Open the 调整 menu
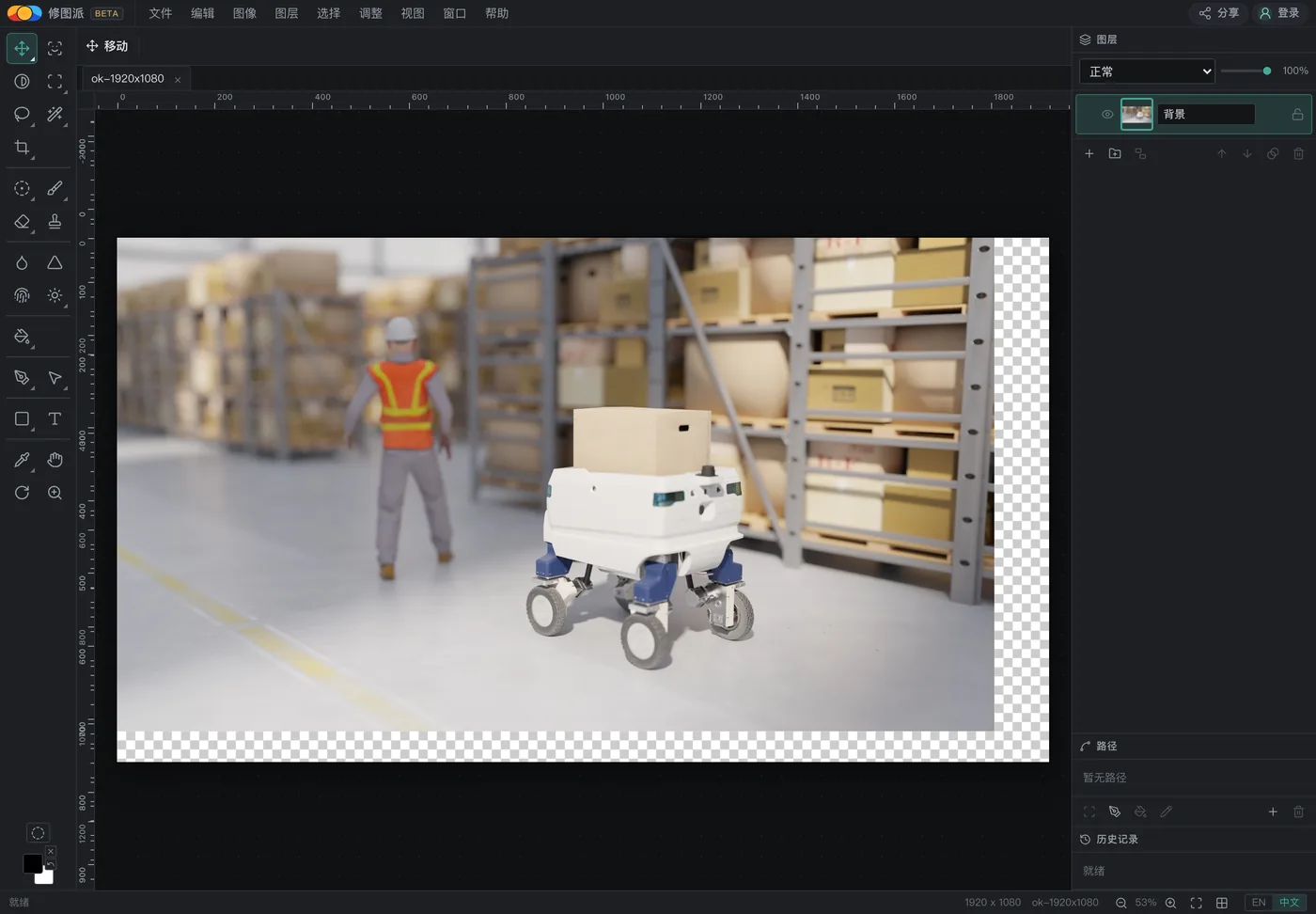 click(370, 13)
